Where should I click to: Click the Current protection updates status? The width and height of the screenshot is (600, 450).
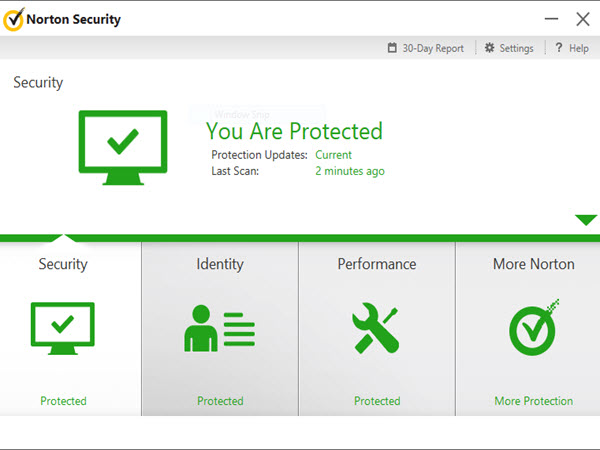point(333,155)
